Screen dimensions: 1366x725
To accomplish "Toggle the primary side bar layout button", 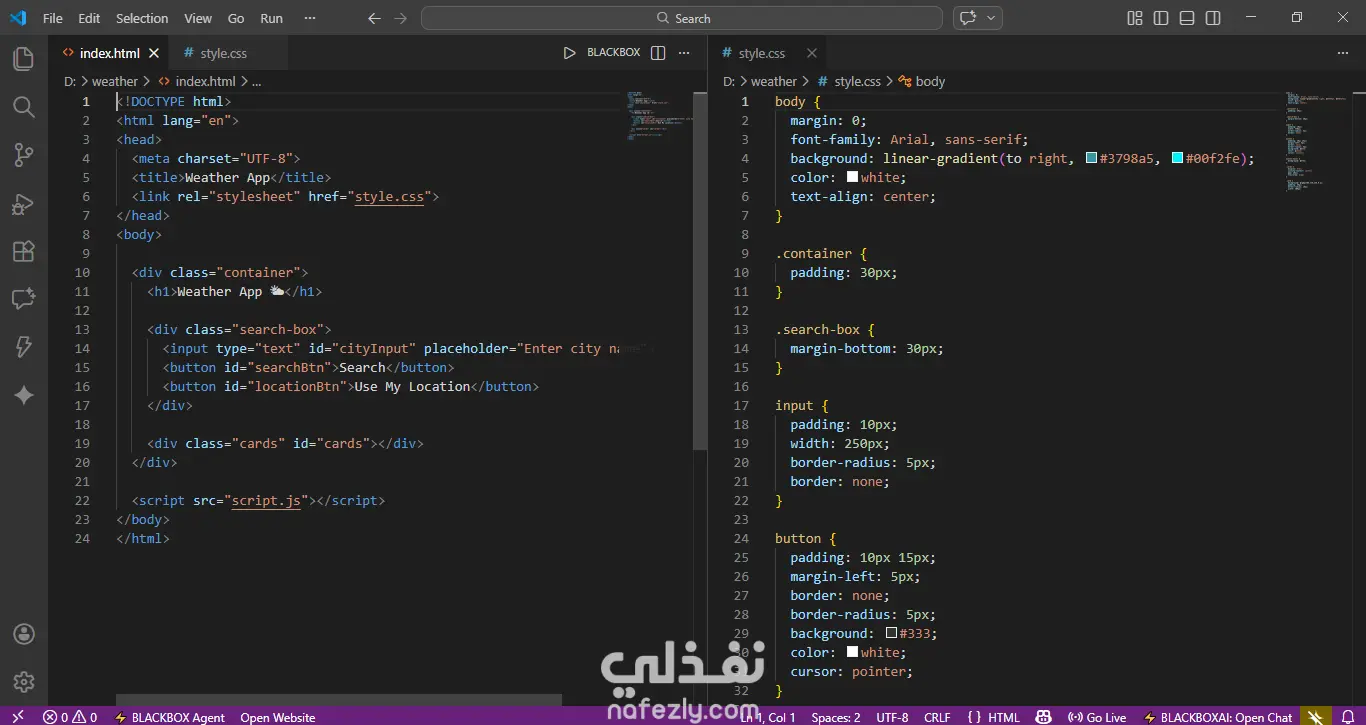I will tap(1161, 18).
